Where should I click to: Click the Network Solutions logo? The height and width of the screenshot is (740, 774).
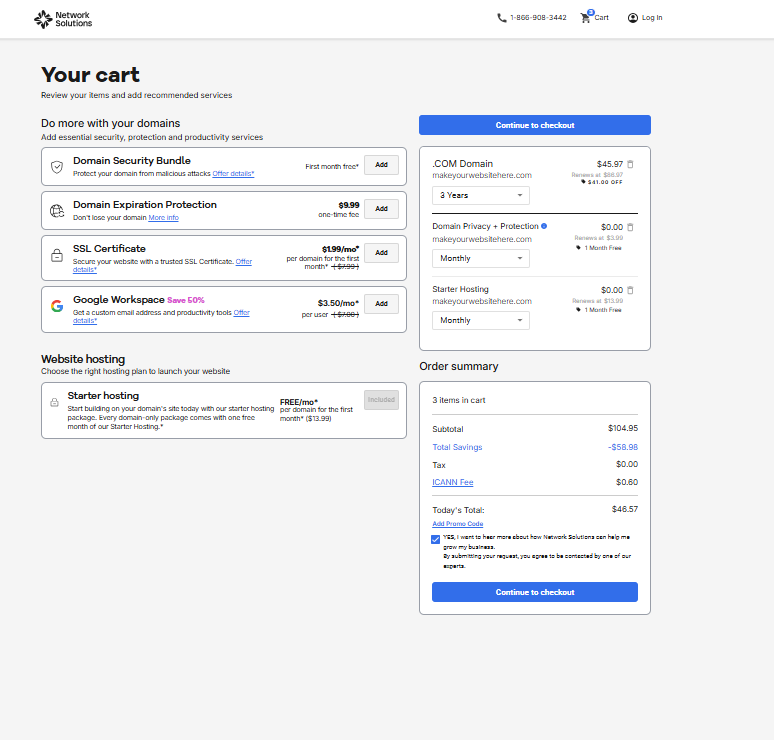point(63,19)
